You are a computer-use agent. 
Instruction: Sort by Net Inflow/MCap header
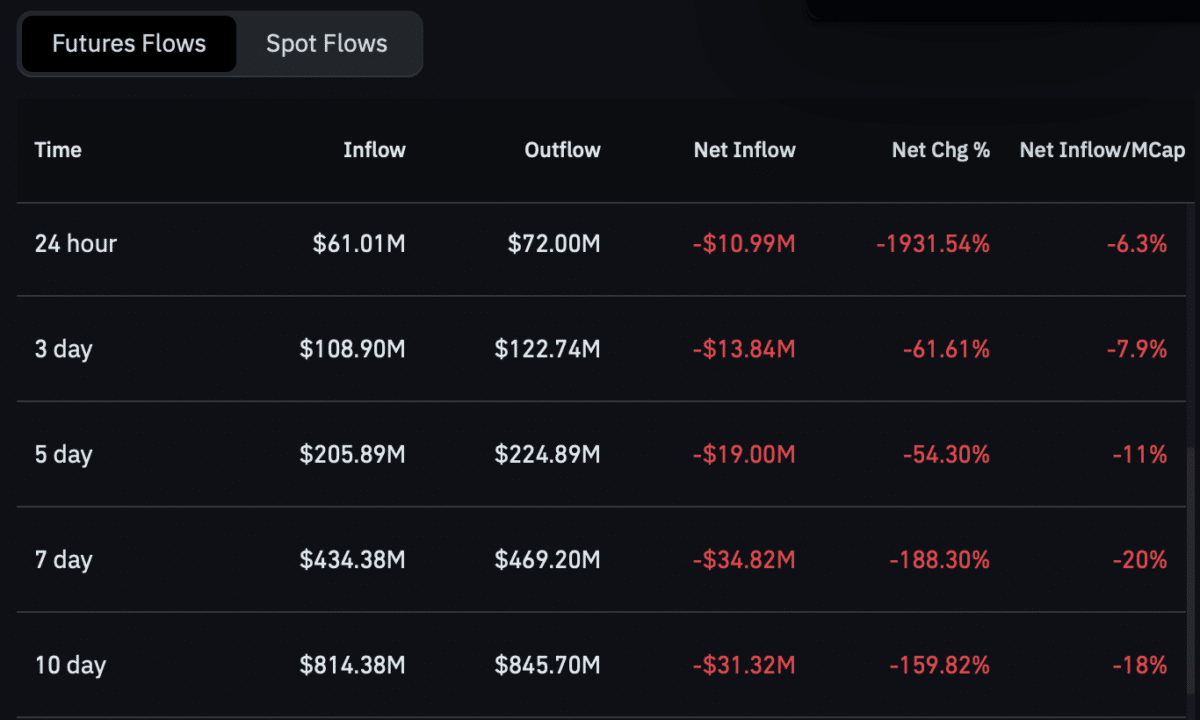pyautogui.click(x=1102, y=150)
